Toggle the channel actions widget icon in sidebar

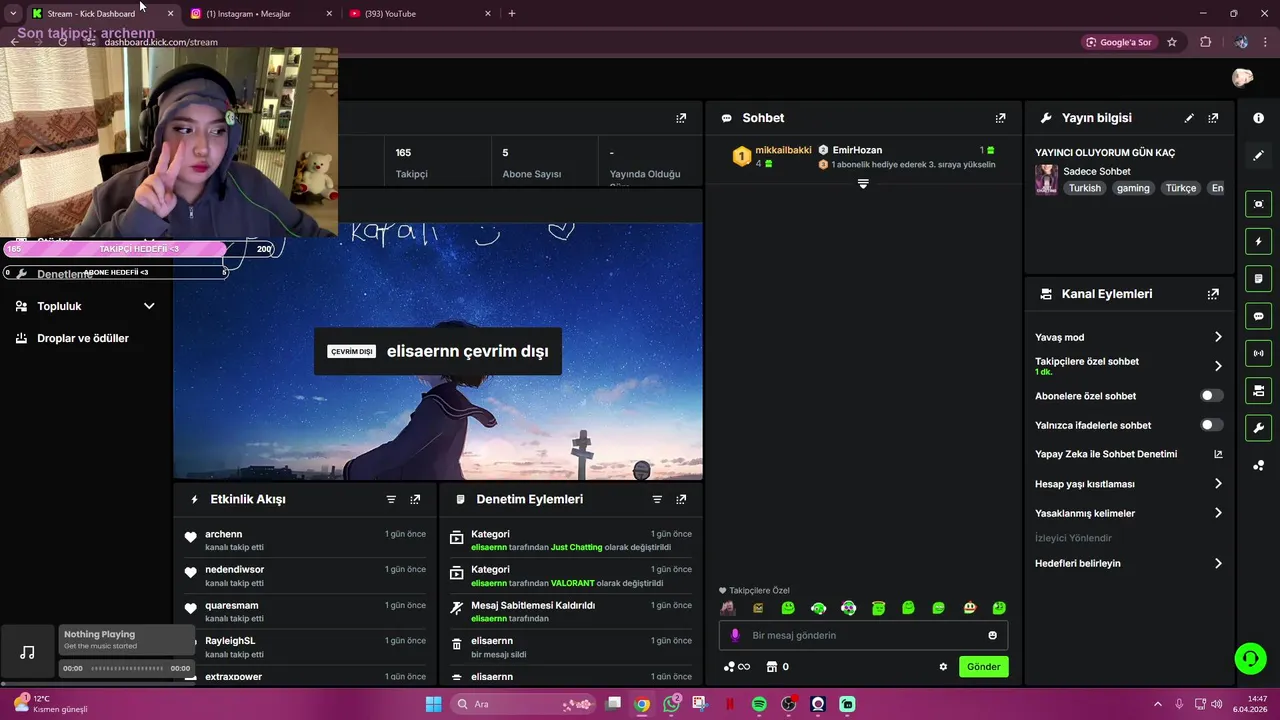[x=1258, y=390]
